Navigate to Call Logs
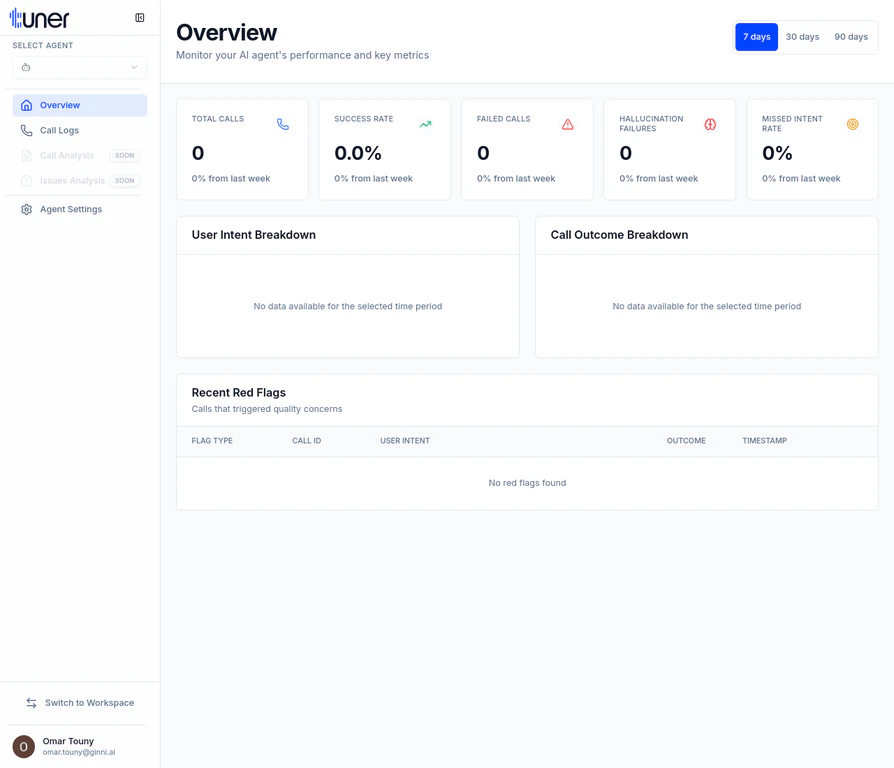This screenshot has width=894, height=768. point(60,130)
